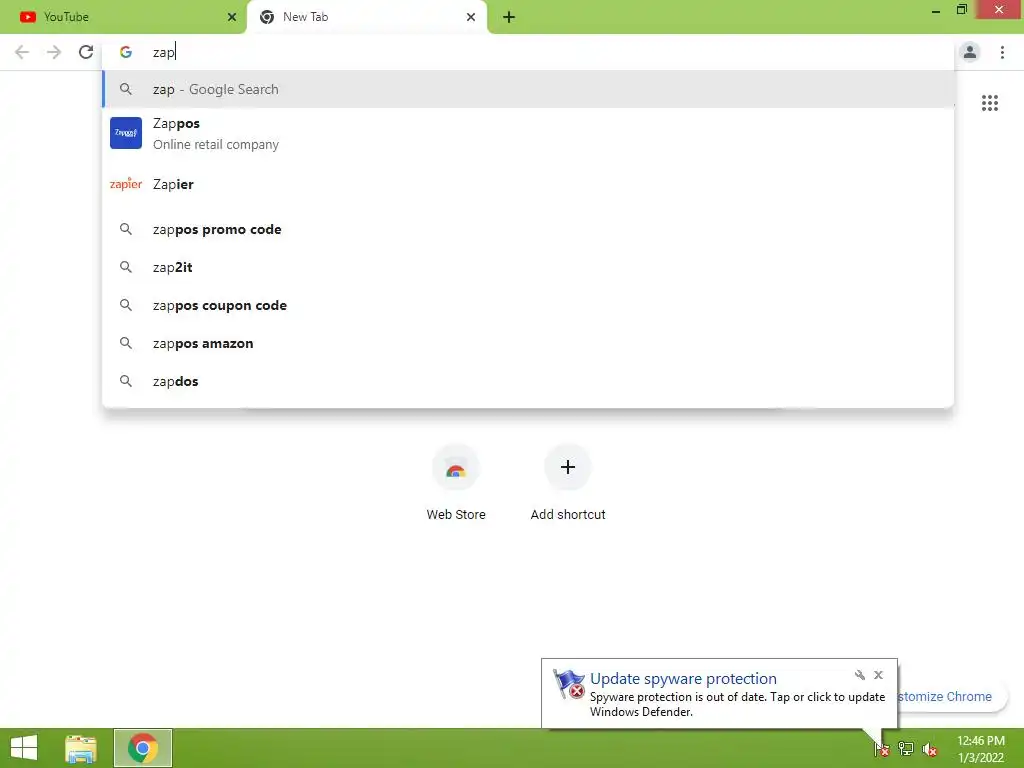Open Update spyware protection notification
The height and width of the screenshot is (768, 1024).
[x=719, y=694]
